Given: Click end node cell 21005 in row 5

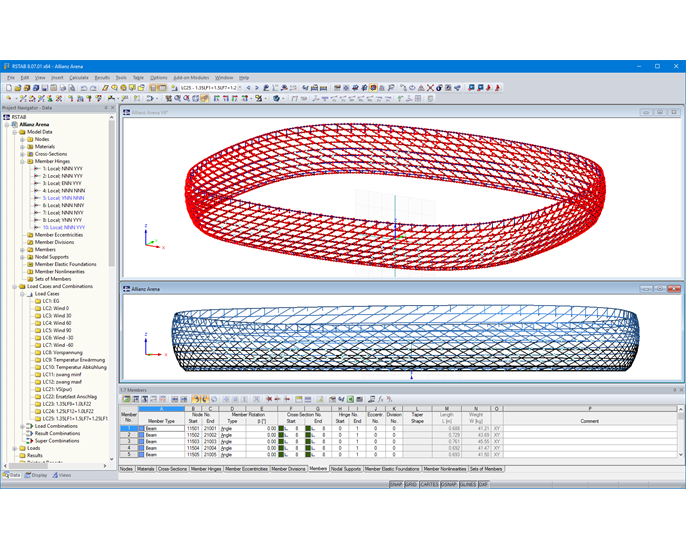Looking at the screenshot, I should (210, 455).
